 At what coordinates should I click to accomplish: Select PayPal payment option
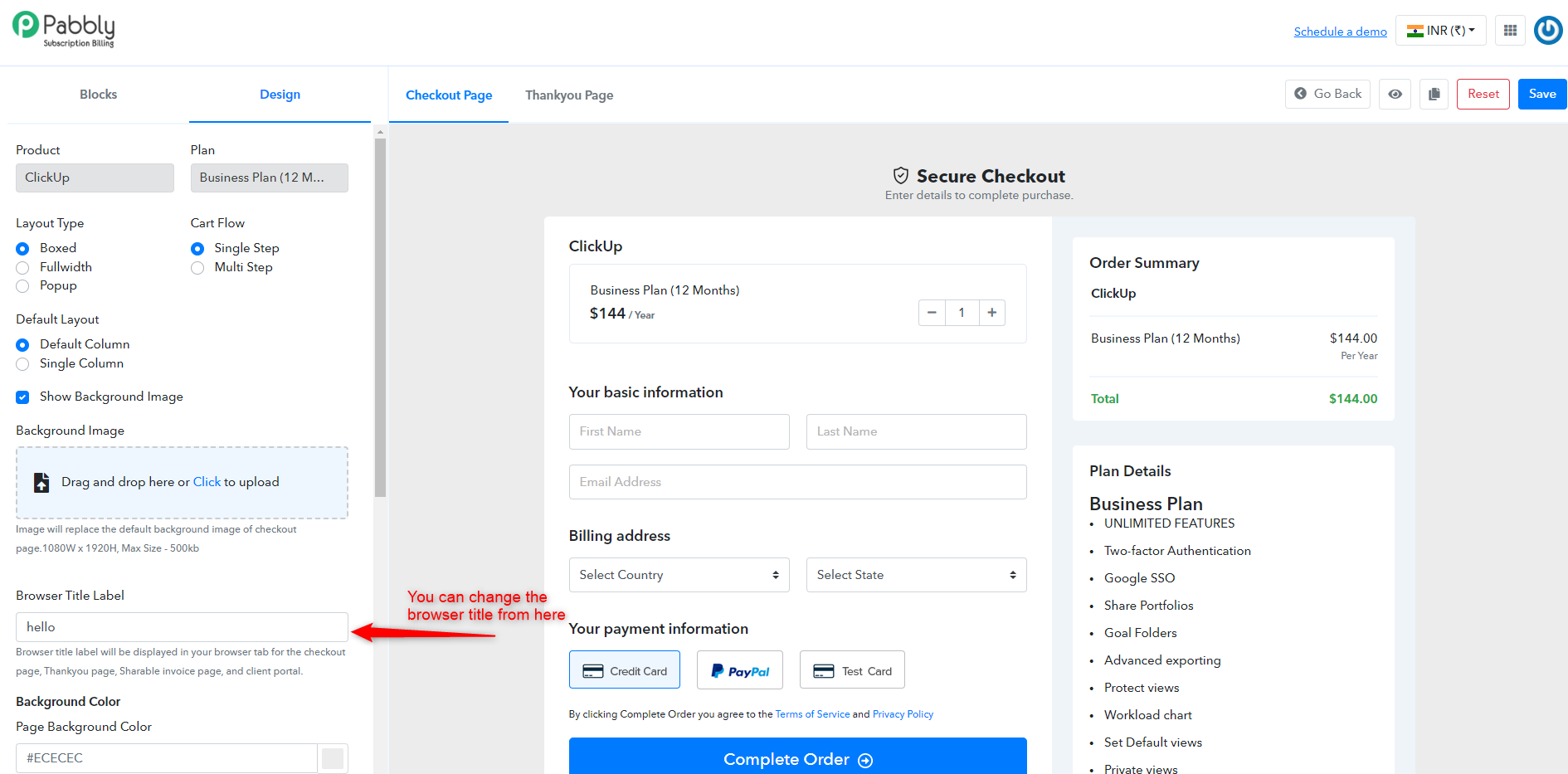(x=739, y=670)
